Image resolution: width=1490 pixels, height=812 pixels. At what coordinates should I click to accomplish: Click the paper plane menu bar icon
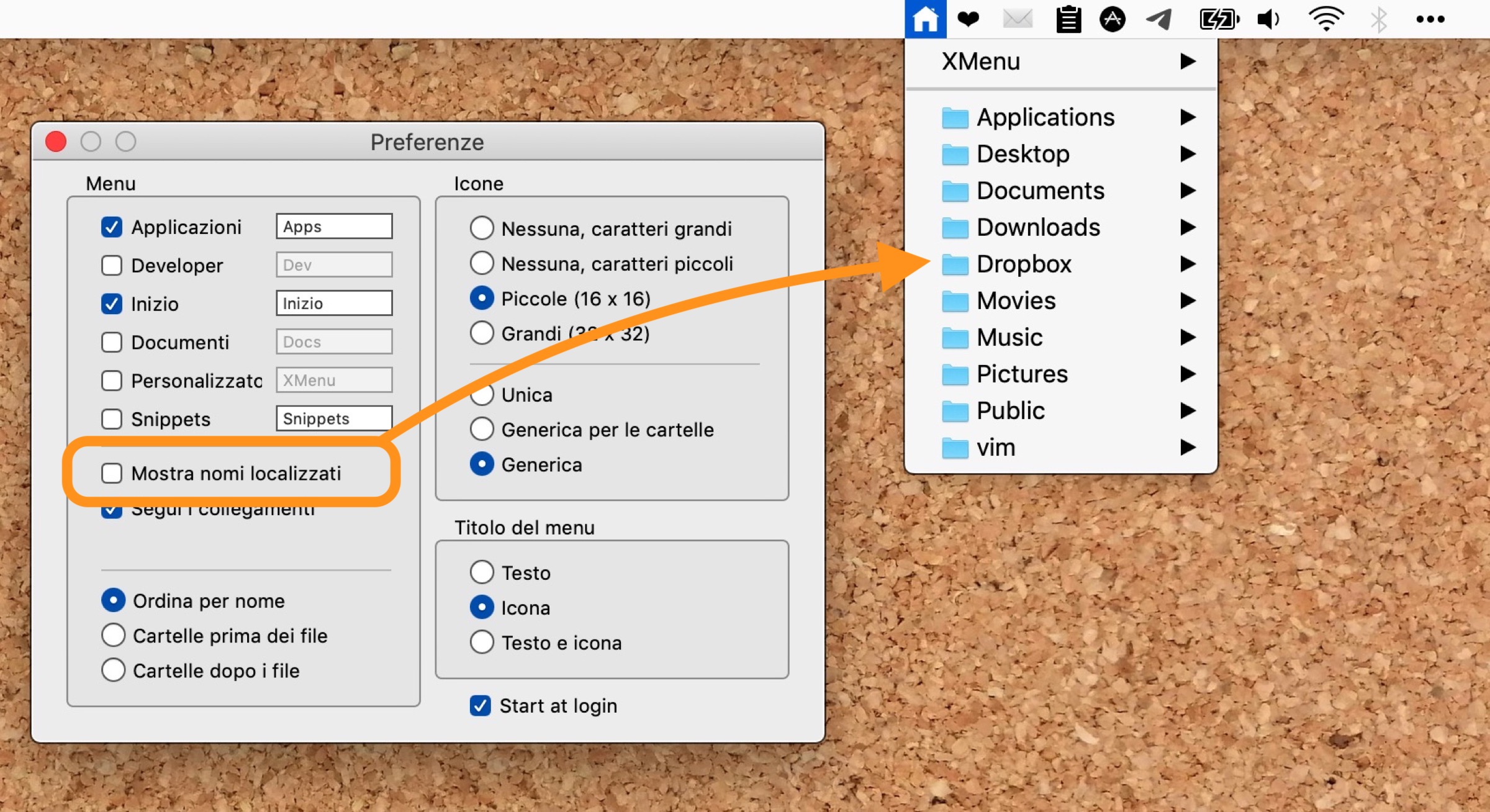(1158, 19)
